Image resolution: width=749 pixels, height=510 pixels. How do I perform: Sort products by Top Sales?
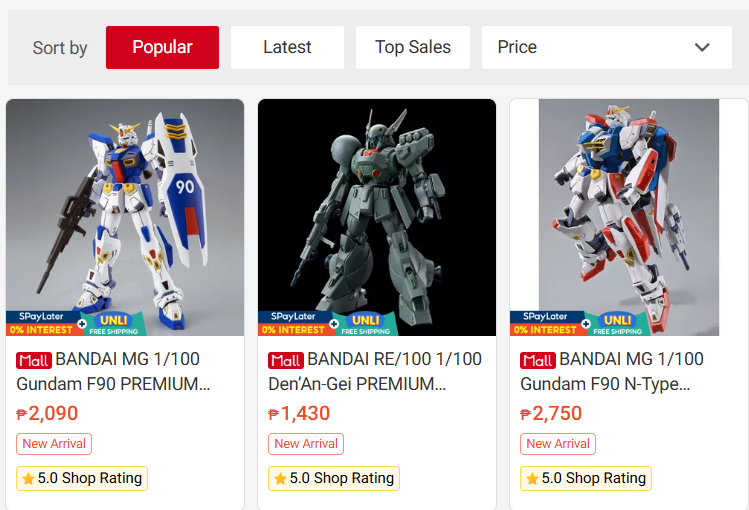pos(413,47)
